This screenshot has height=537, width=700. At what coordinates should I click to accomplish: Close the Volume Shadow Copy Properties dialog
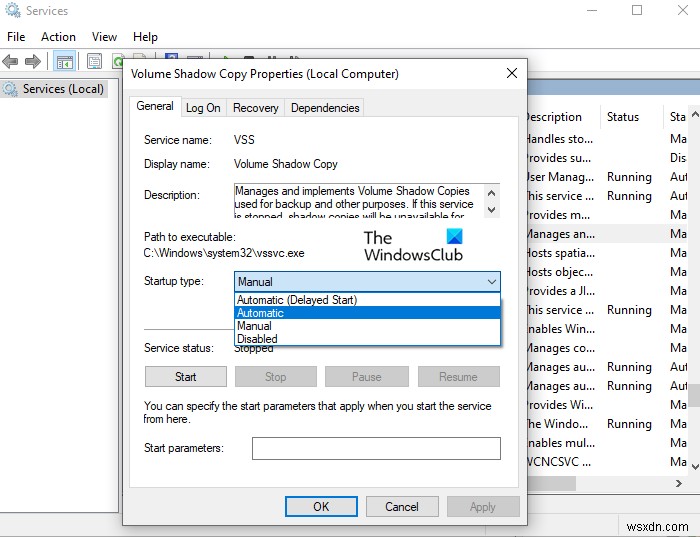[512, 73]
